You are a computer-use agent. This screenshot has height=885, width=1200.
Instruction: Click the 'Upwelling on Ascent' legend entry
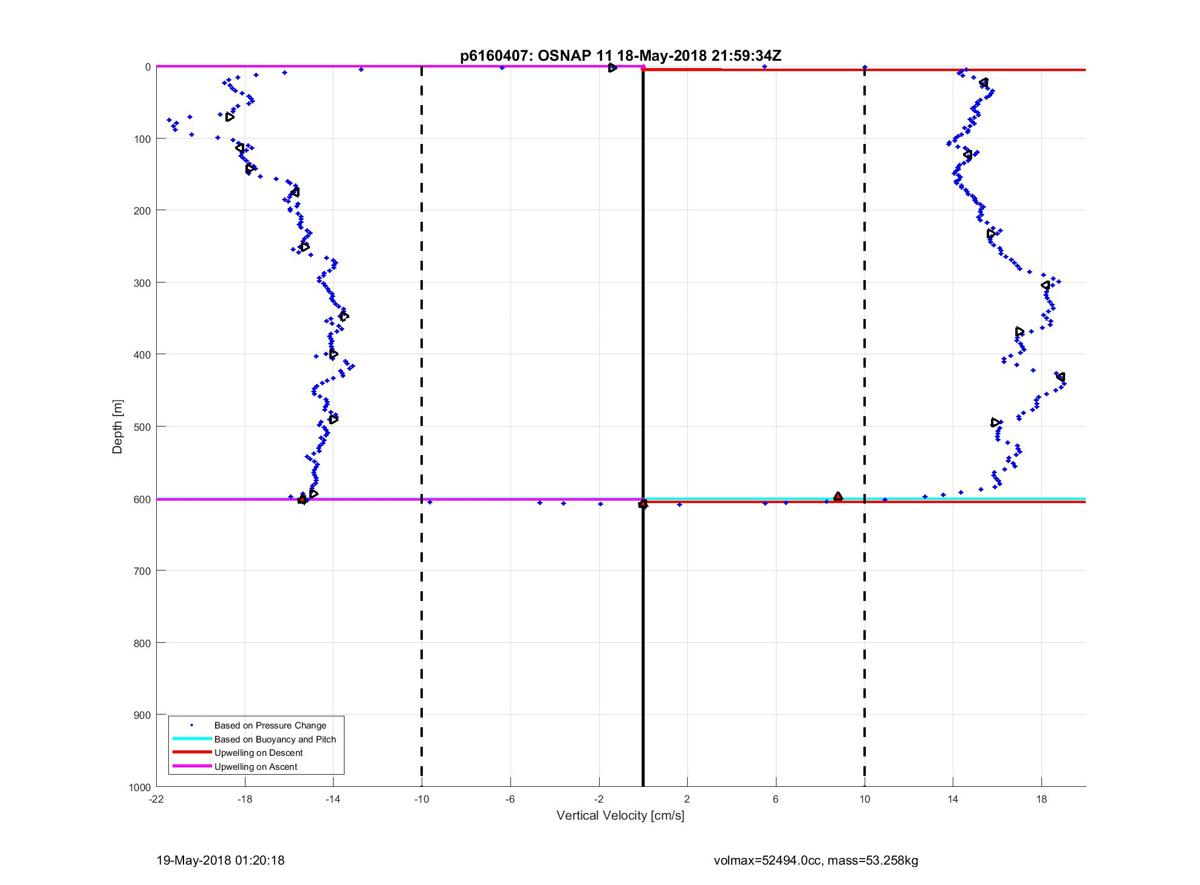pos(255,767)
